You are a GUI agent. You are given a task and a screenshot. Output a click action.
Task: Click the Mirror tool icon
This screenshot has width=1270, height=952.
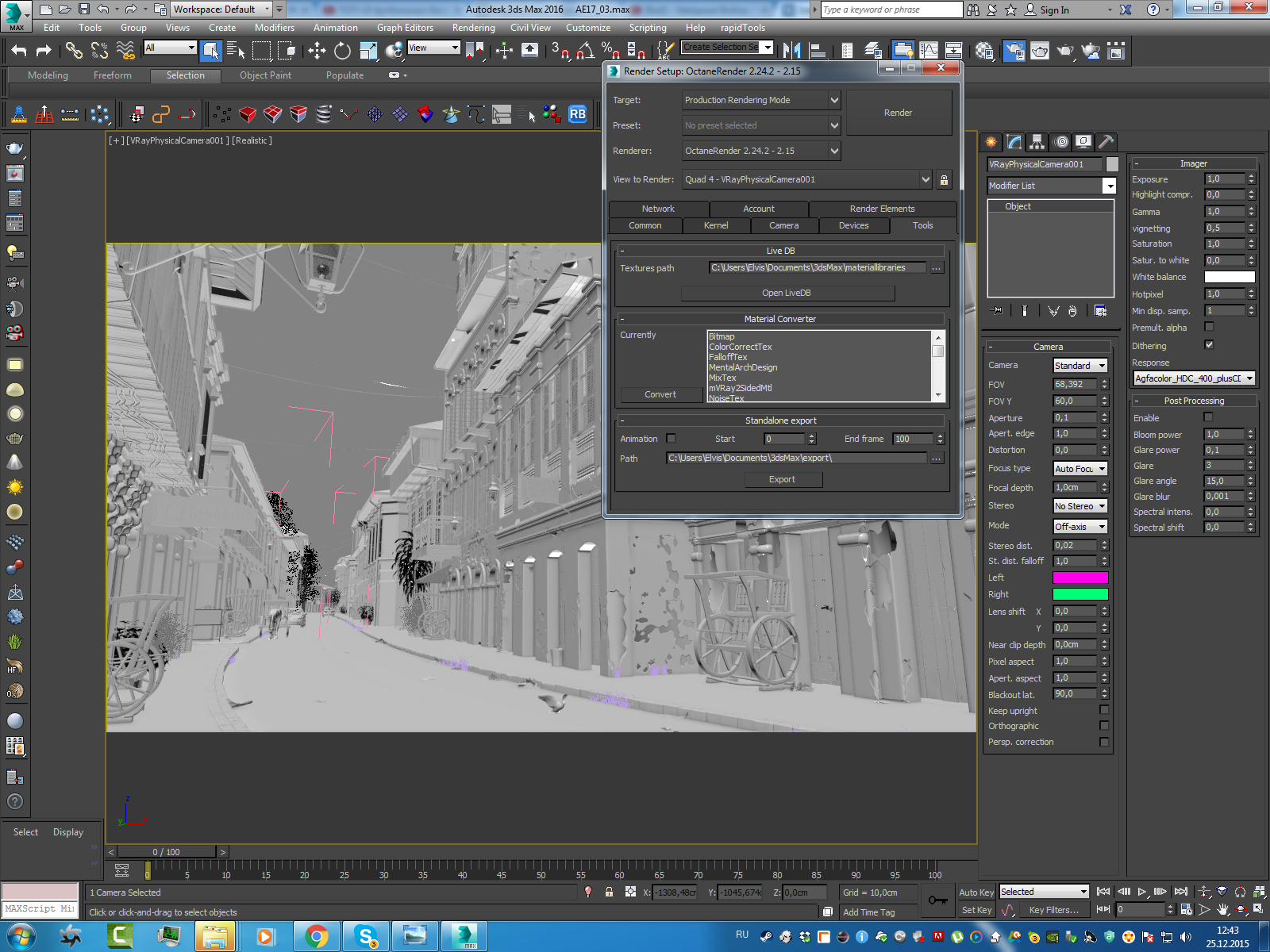[791, 51]
